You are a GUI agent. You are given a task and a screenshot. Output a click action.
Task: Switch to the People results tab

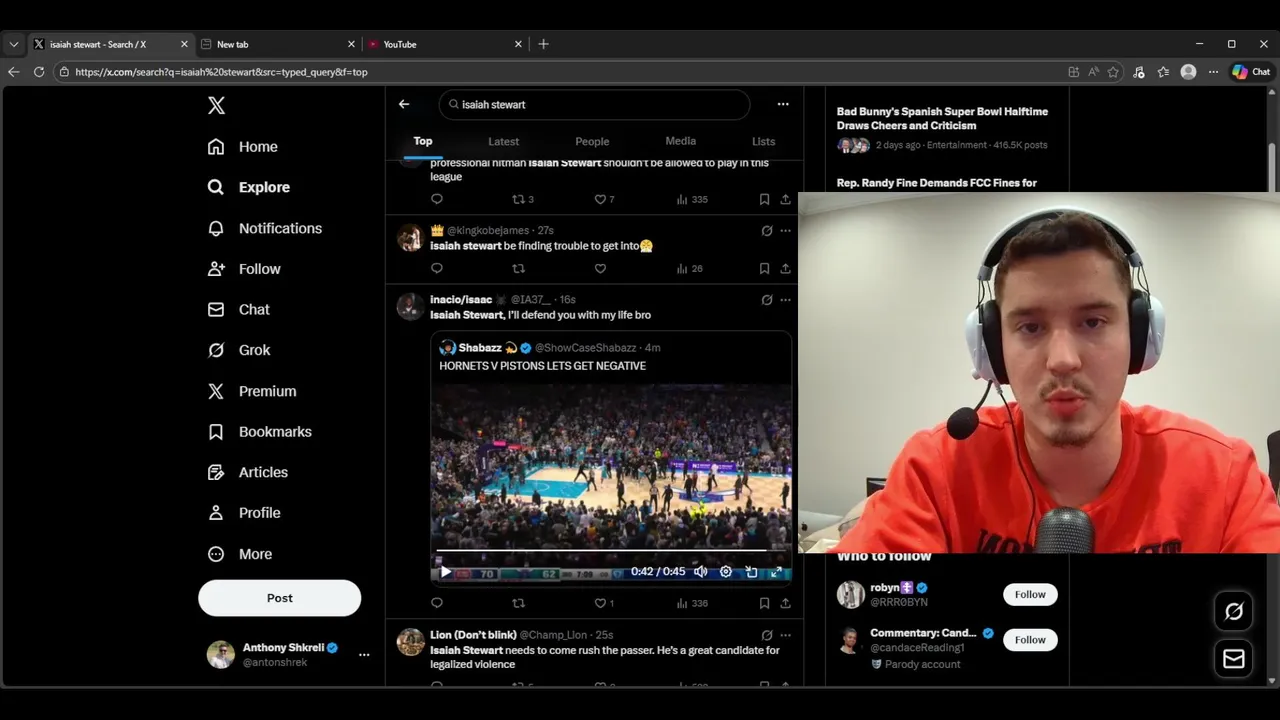click(x=592, y=141)
